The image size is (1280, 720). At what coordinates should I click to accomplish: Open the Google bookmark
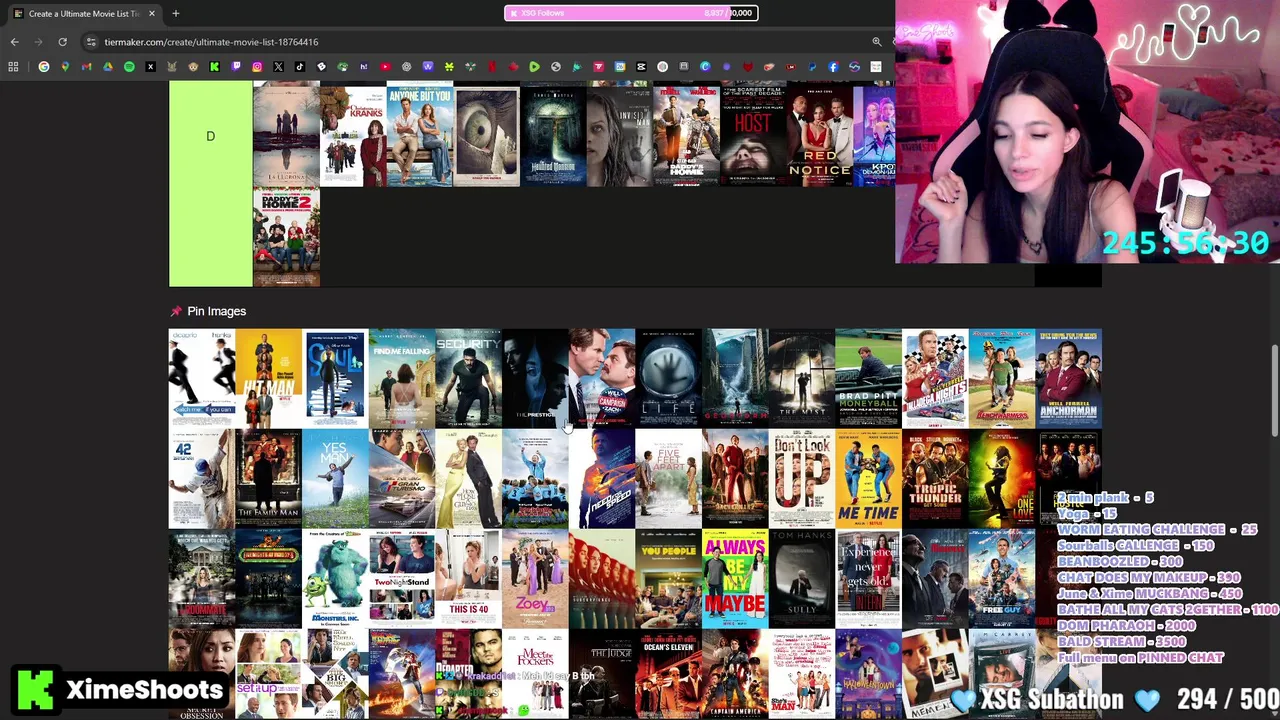(44, 67)
